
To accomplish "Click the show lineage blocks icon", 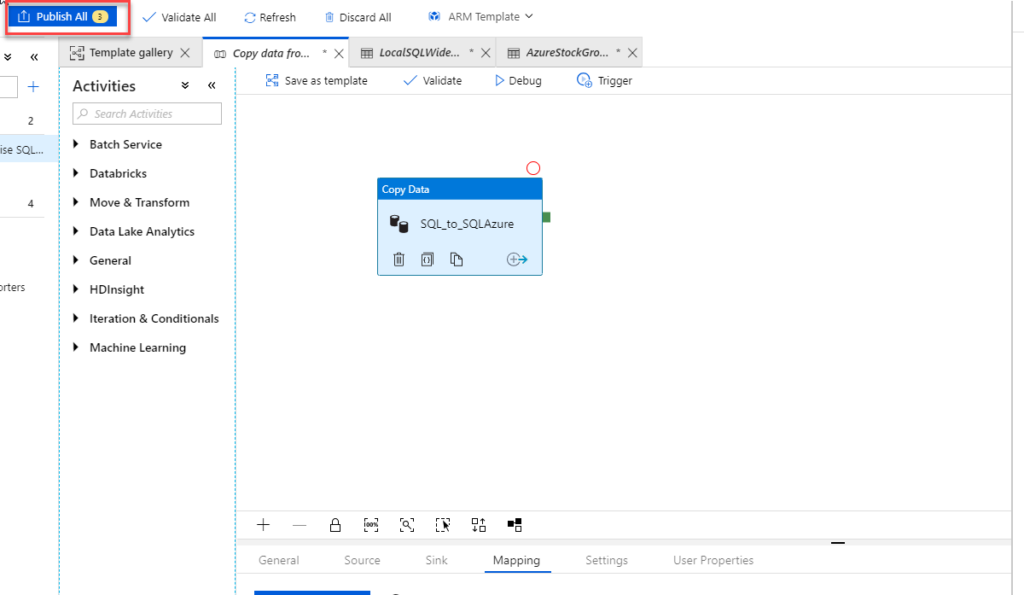I will [x=515, y=525].
